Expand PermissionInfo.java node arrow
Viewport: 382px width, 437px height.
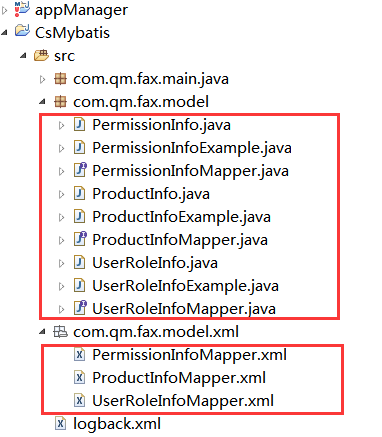click(61, 125)
